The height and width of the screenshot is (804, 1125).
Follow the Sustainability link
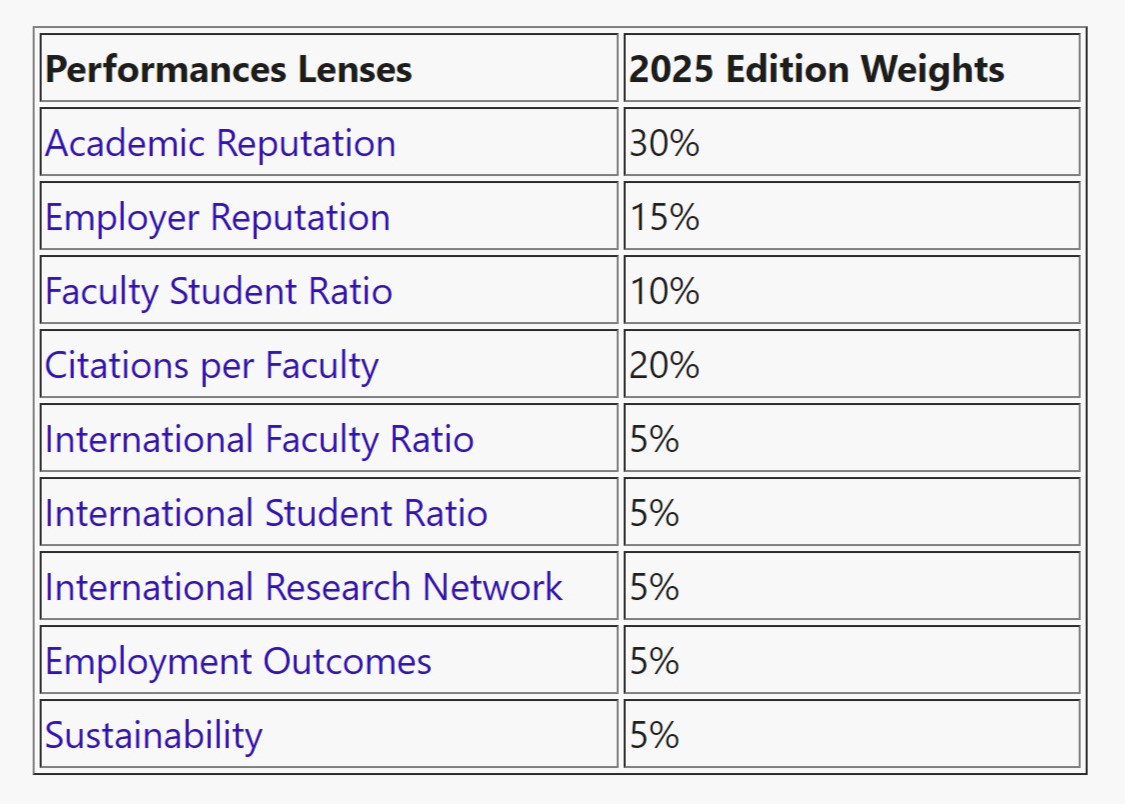pos(153,735)
